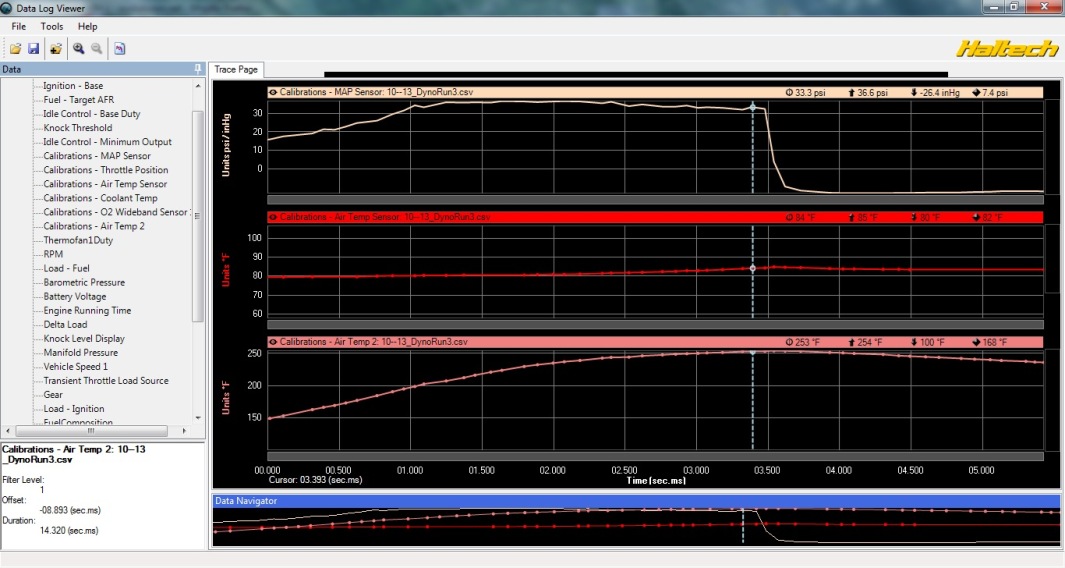The width and height of the screenshot is (1065, 568).
Task: Select Battery Voltage in the channel list
Action: [x=74, y=296]
